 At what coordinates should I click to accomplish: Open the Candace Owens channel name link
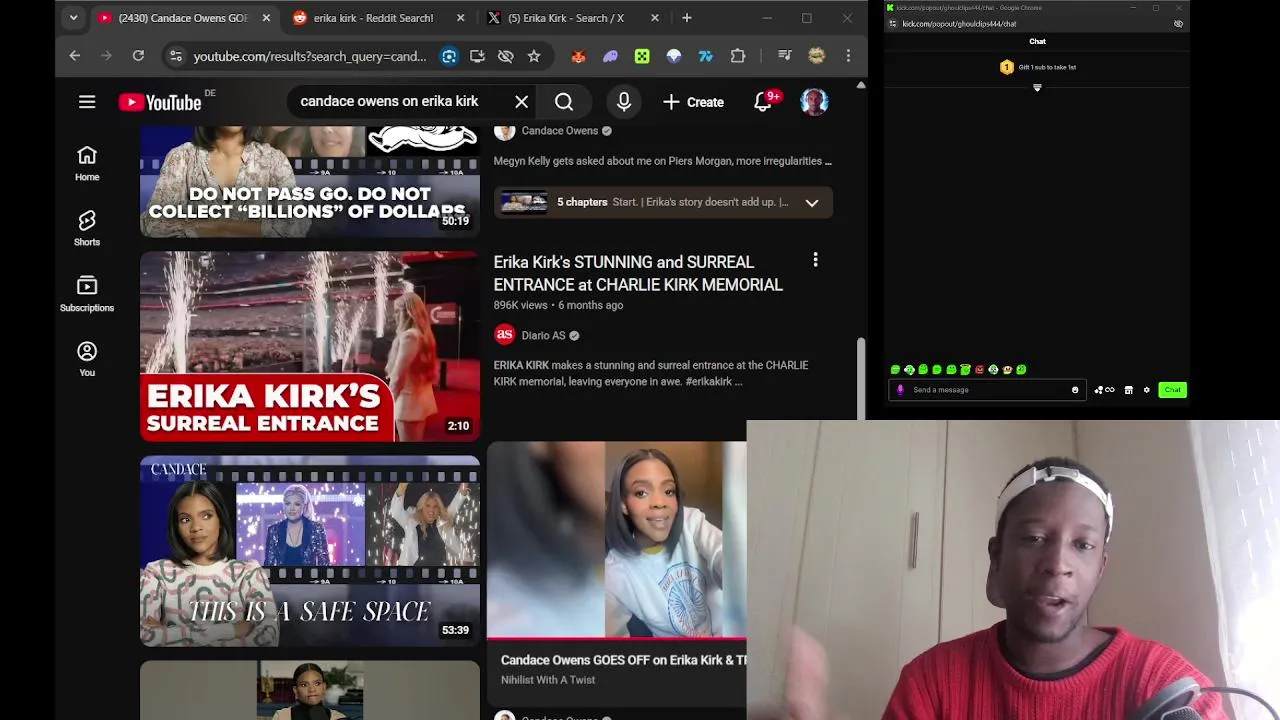click(559, 131)
